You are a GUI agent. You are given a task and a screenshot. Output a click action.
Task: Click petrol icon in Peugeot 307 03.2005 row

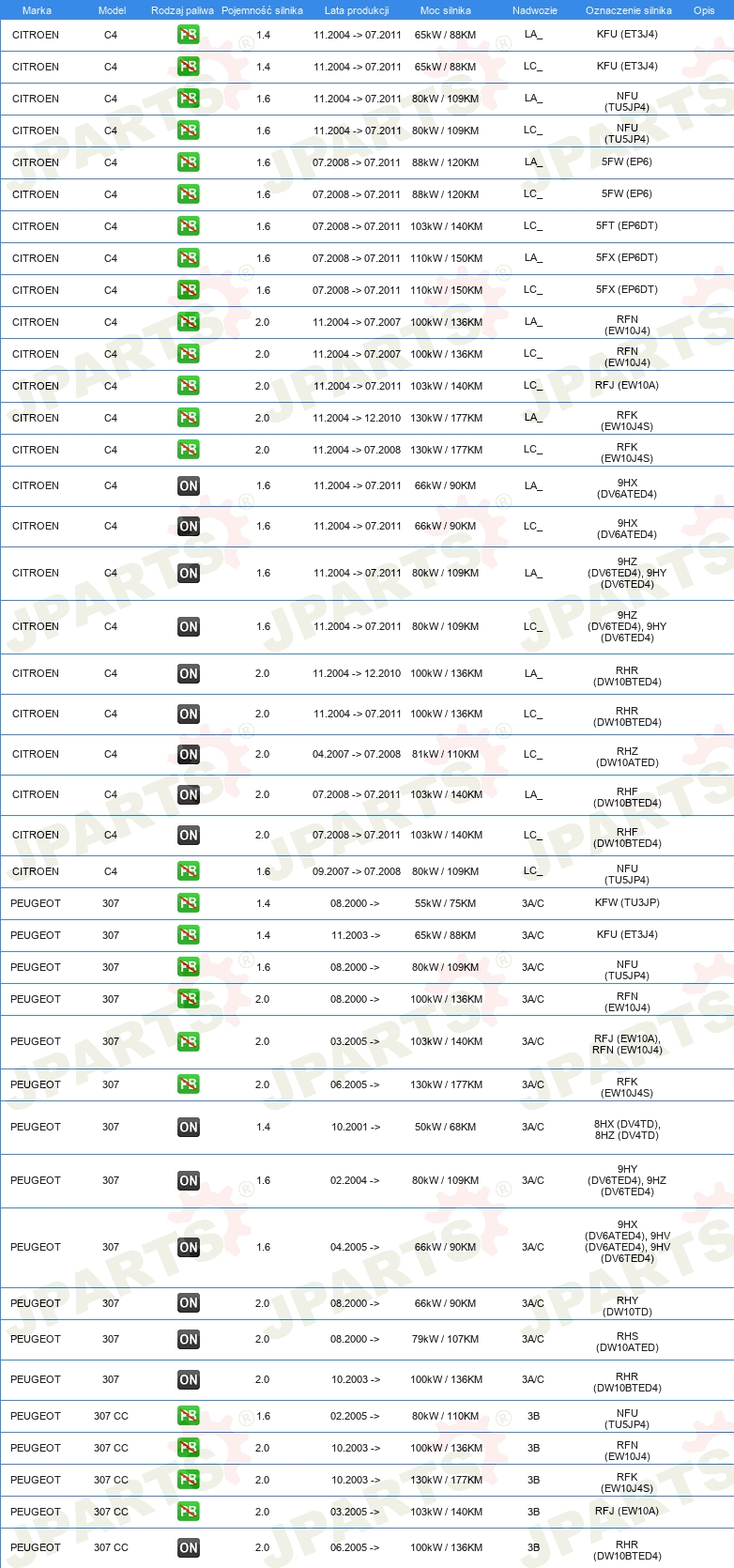[189, 1042]
